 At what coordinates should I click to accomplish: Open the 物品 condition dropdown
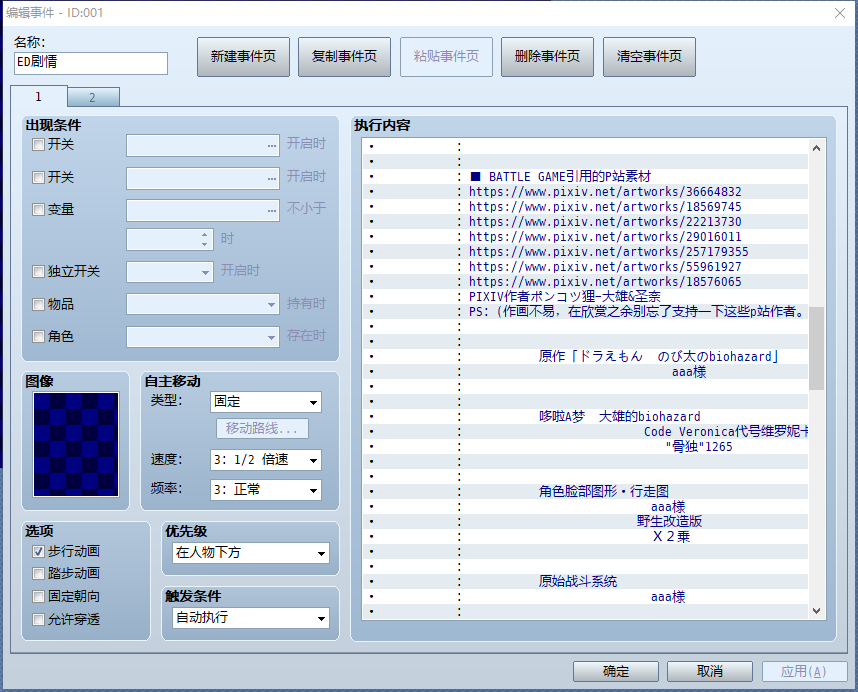coord(202,304)
